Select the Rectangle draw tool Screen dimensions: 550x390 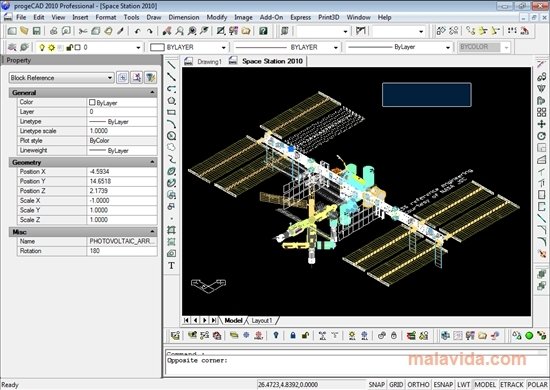click(x=172, y=113)
